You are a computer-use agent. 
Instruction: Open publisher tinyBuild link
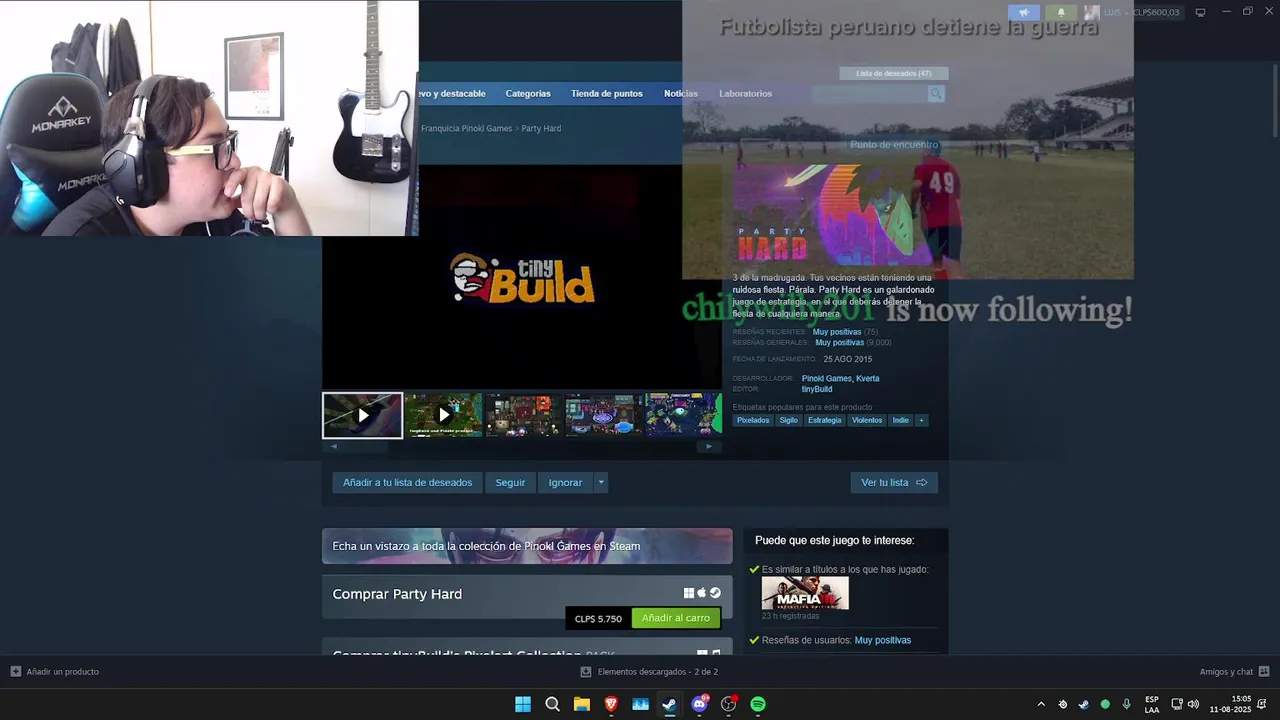click(817, 389)
